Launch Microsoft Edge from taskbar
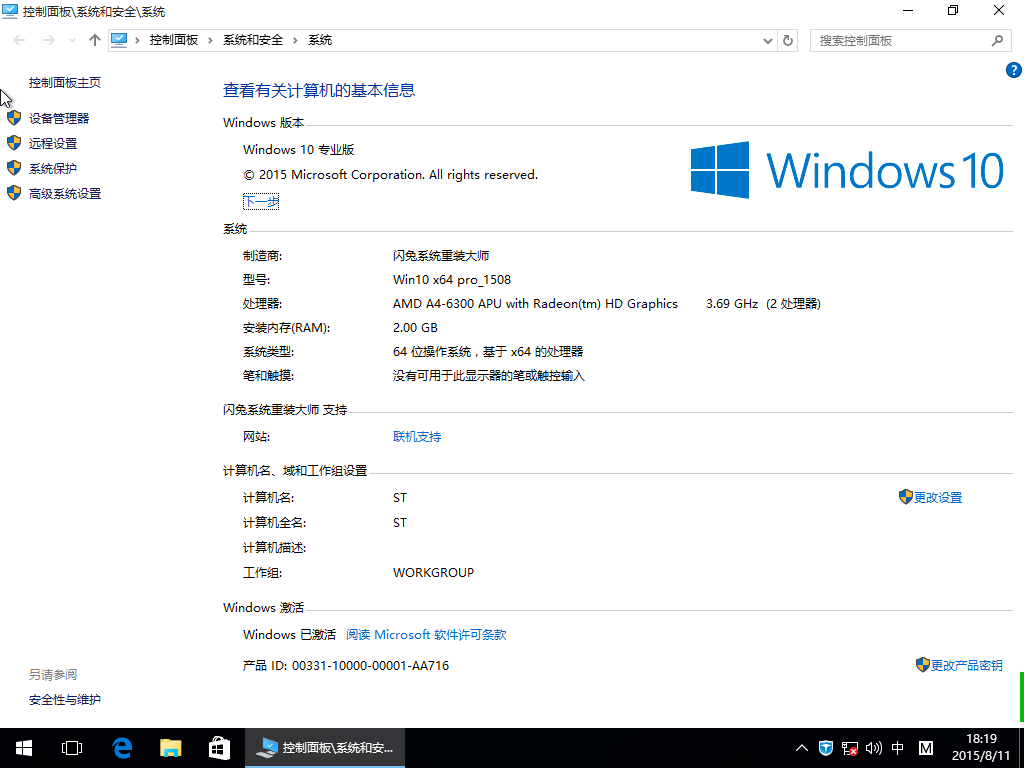1024x768 pixels. pyautogui.click(x=122, y=748)
